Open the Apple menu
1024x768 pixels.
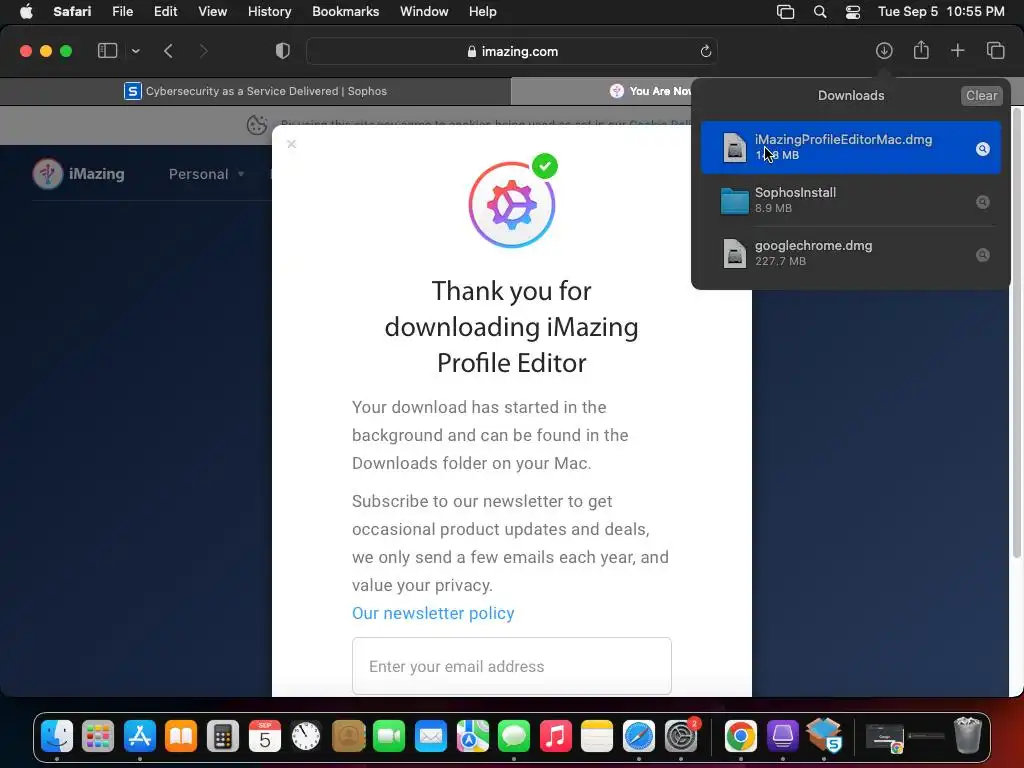tap(26, 12)
